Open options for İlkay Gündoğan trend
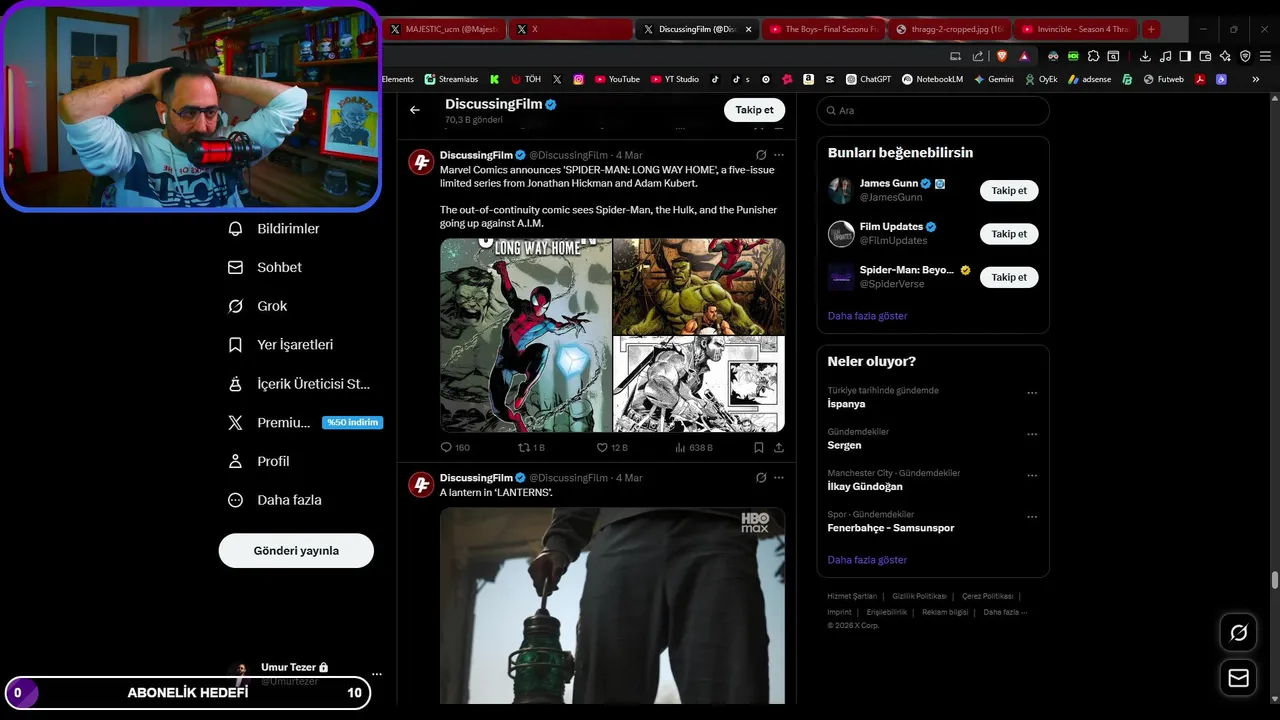The height and width of the screenshot is (720, 1280). click(x=1032, y=475)
